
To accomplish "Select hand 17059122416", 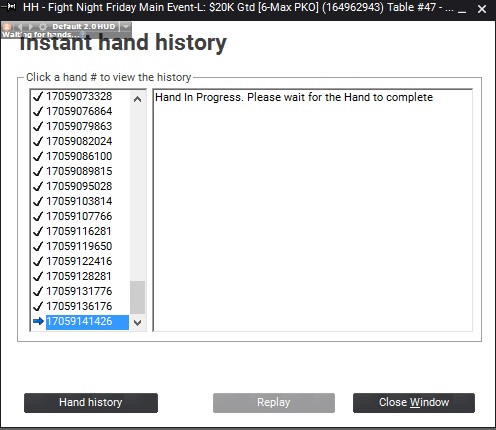I will [x=79, y=261].
